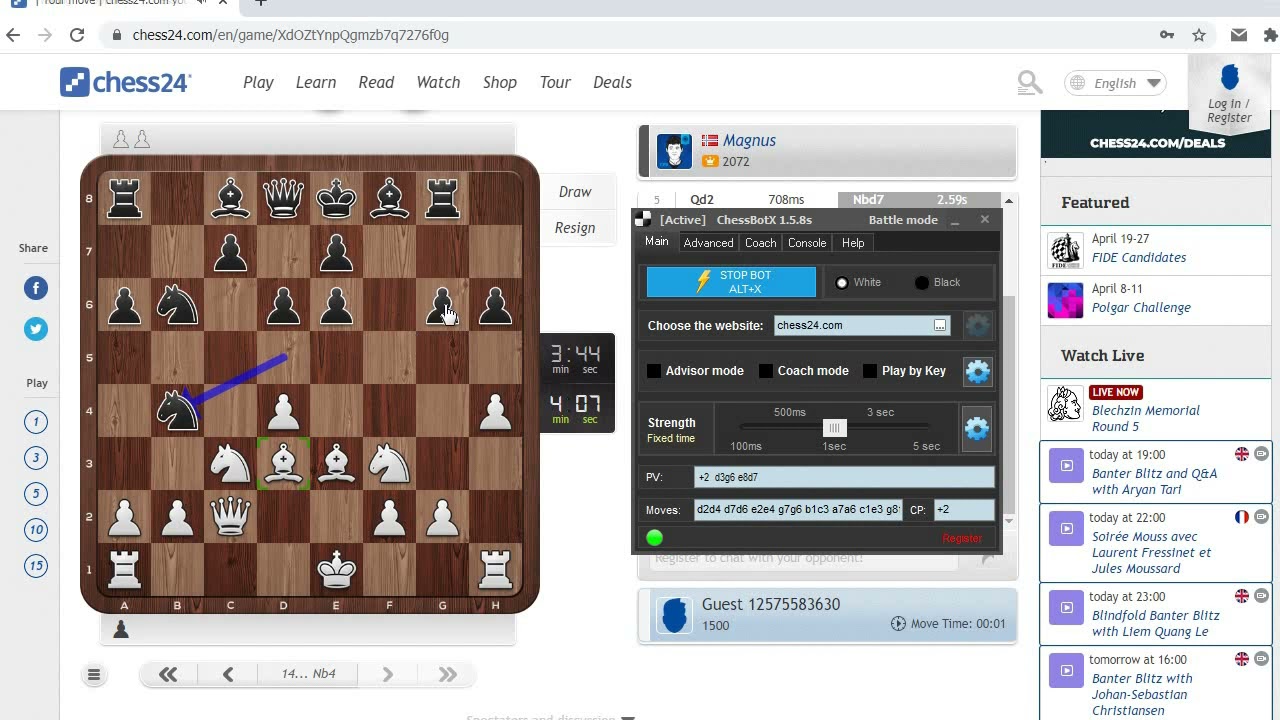The width and height of the screenshot is (1280, 720).
Task: Select Black side radio button
Action: [x=922, y=283]
